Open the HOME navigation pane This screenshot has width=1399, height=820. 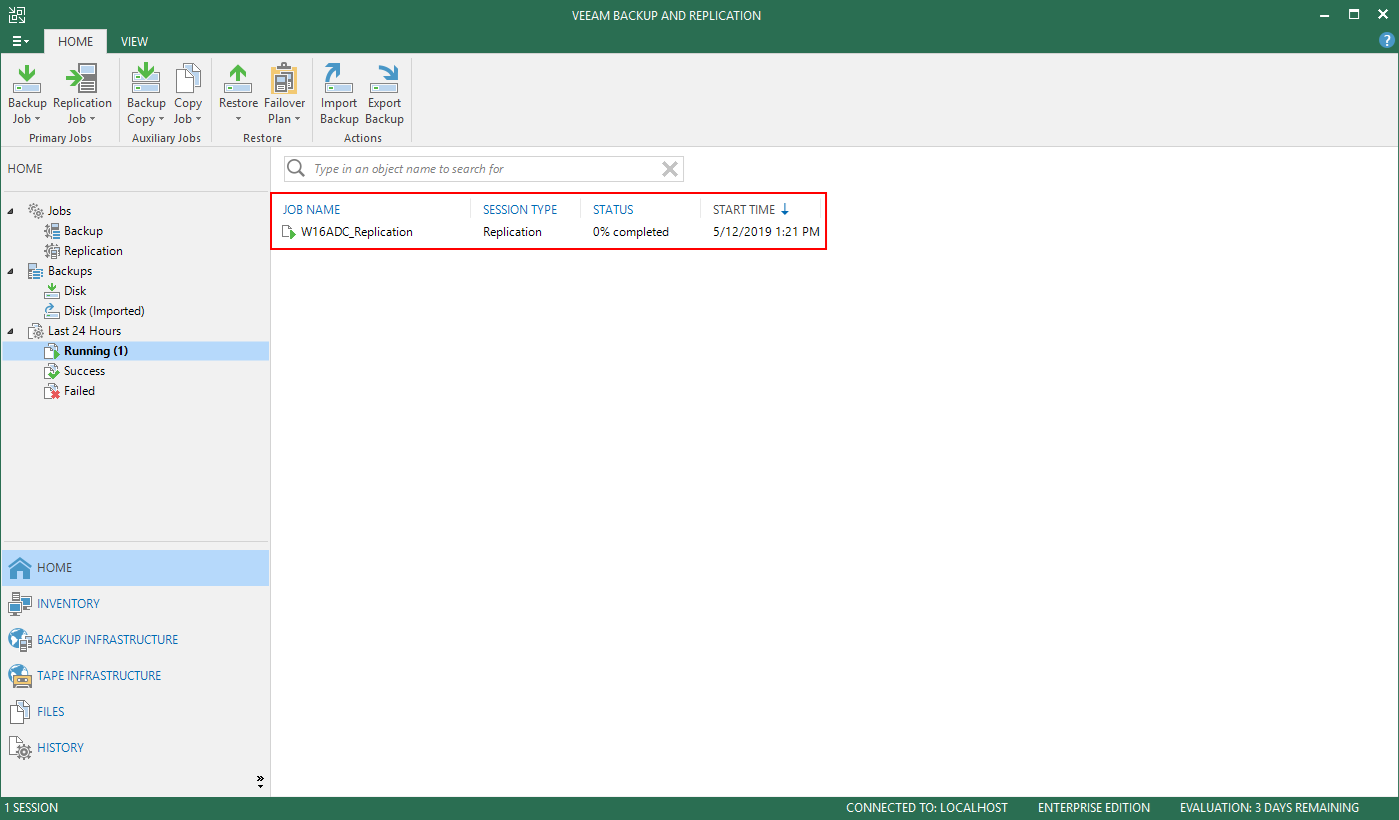pos(135,568)
